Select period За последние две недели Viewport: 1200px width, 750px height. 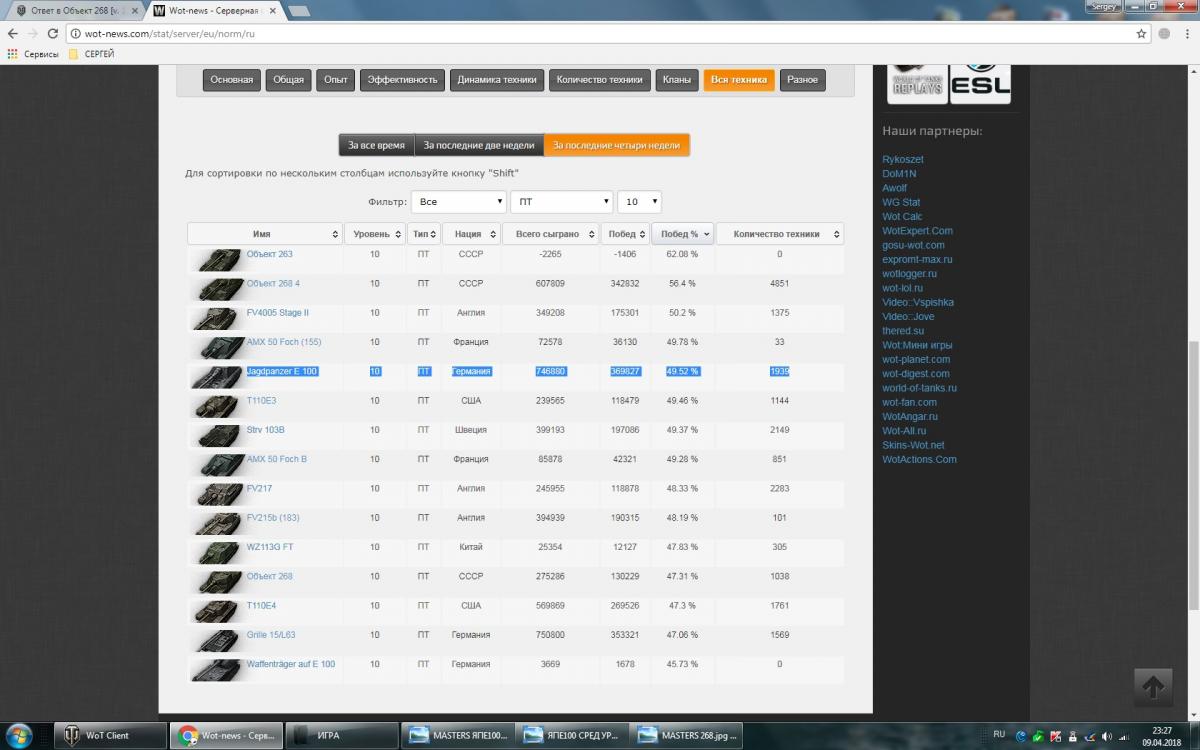479,145
